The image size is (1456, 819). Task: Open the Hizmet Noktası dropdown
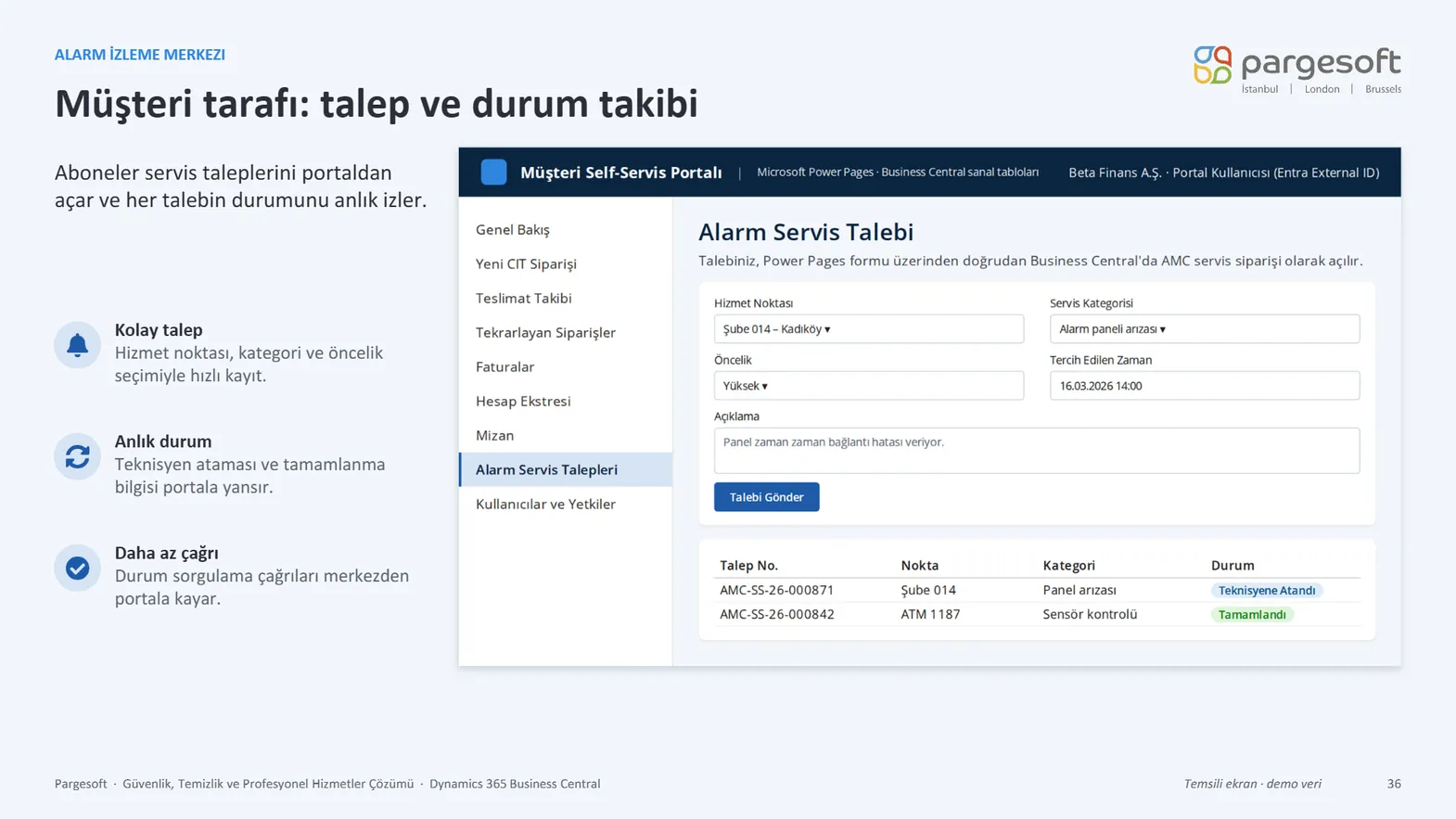pyautogui.click(x=869, y=329)
